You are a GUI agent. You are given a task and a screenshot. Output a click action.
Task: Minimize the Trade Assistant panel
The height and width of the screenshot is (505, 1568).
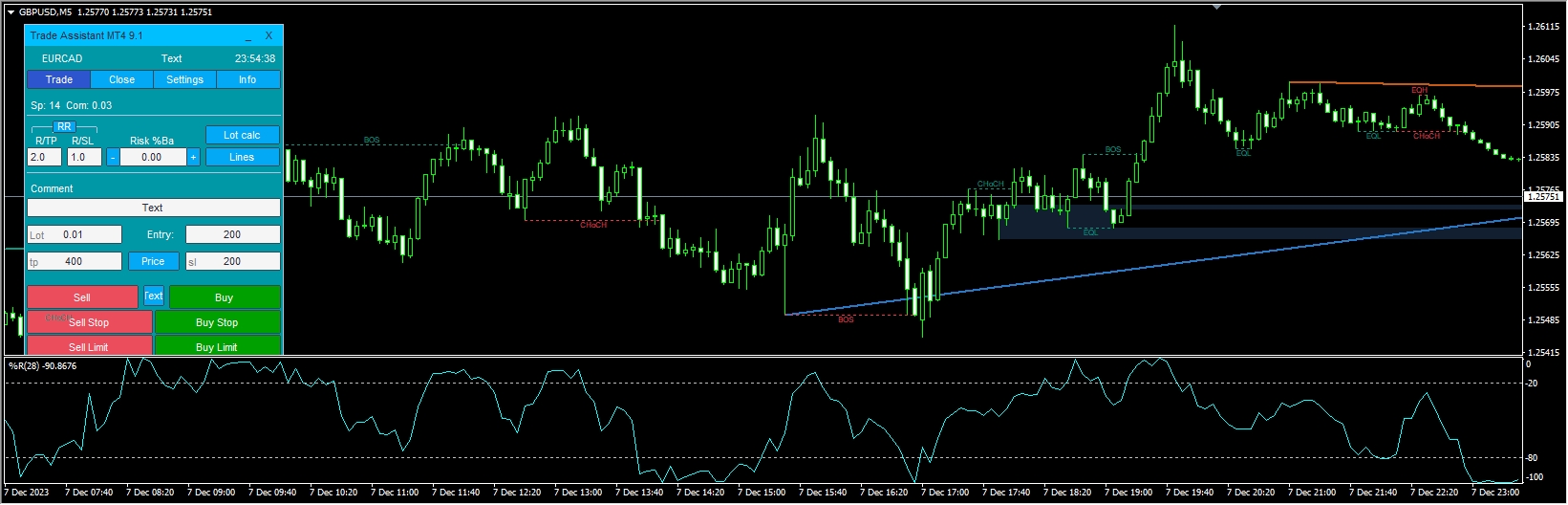pos(248,36)
